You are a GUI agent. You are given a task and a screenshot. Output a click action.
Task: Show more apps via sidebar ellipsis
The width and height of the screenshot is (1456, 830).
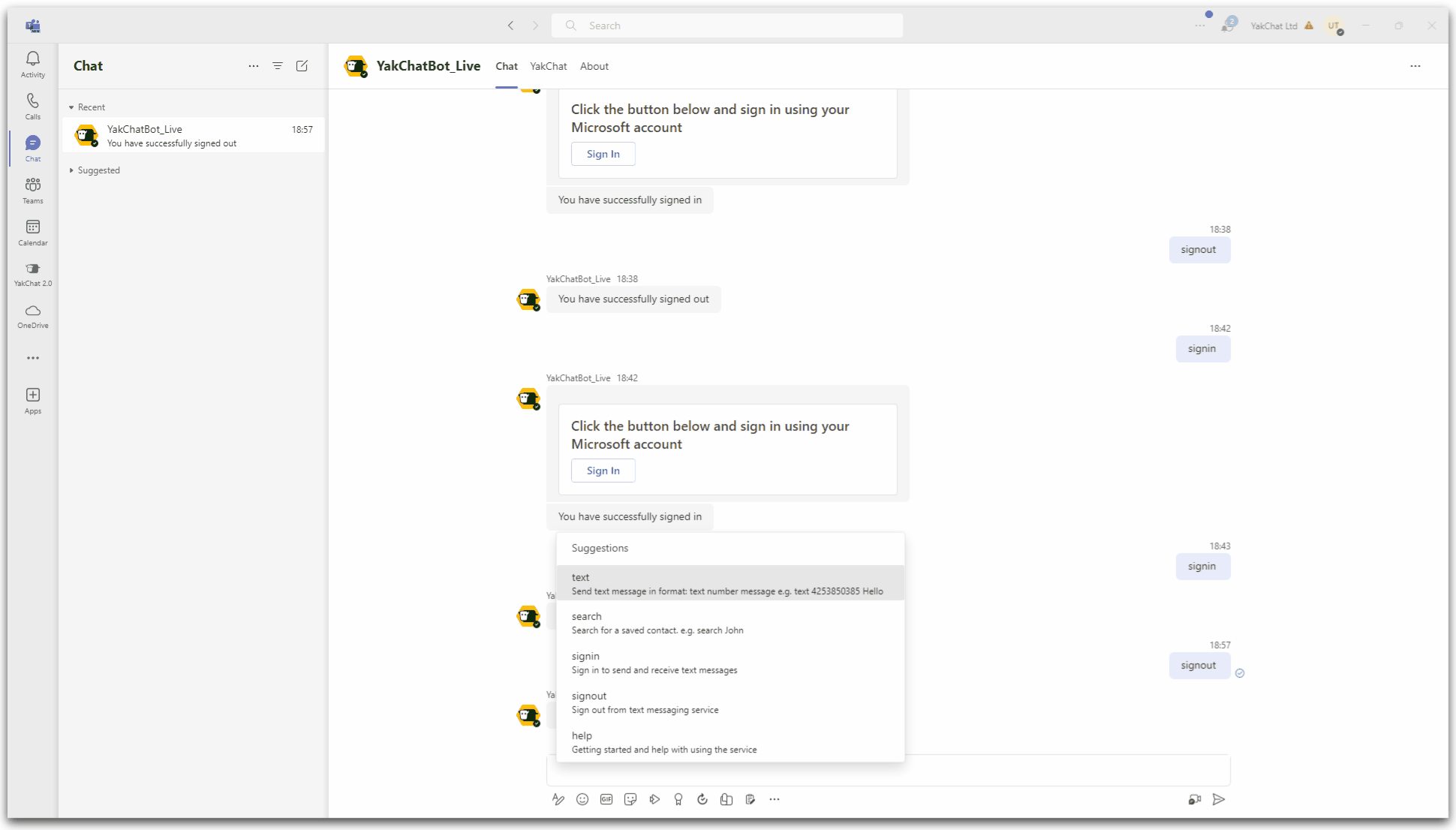(x=33, y=358)
